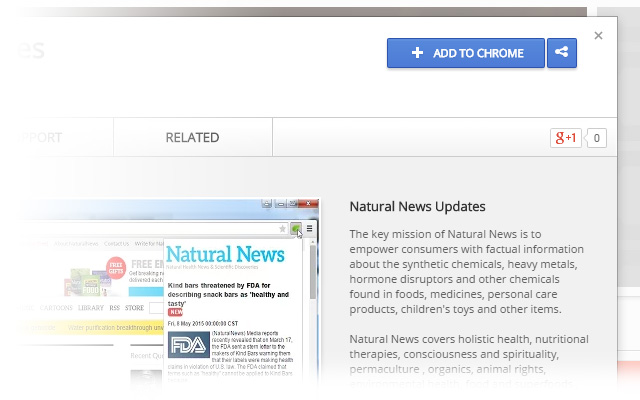The width and height of the screenshot is (640, 400).
Task: Click the red NEW badge under headline
Action: click(176, 312)
